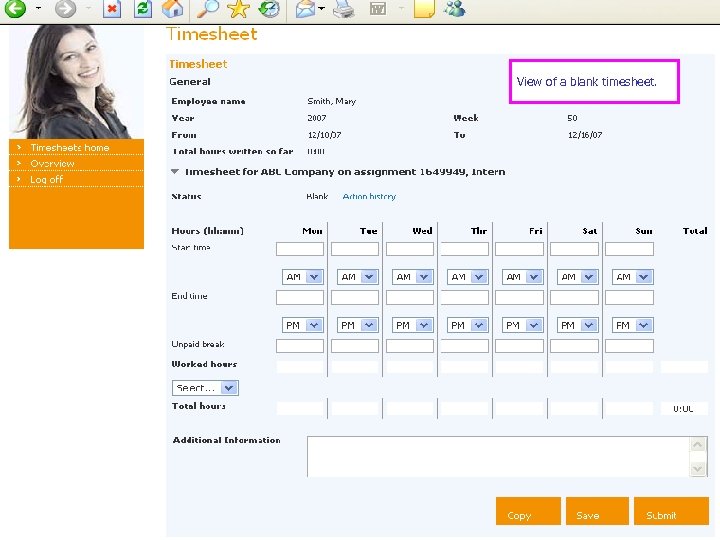The width and height of the screenshot is (720, 540).
Task: Click Saturday Start time input
Action: (x=574, y=249)
